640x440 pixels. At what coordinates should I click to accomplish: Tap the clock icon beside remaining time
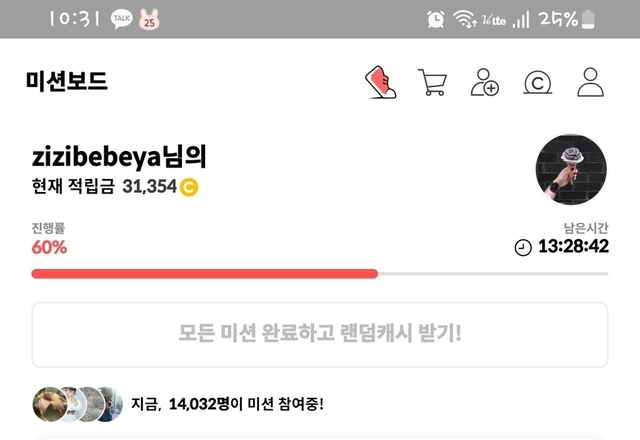tap(523, 247)
